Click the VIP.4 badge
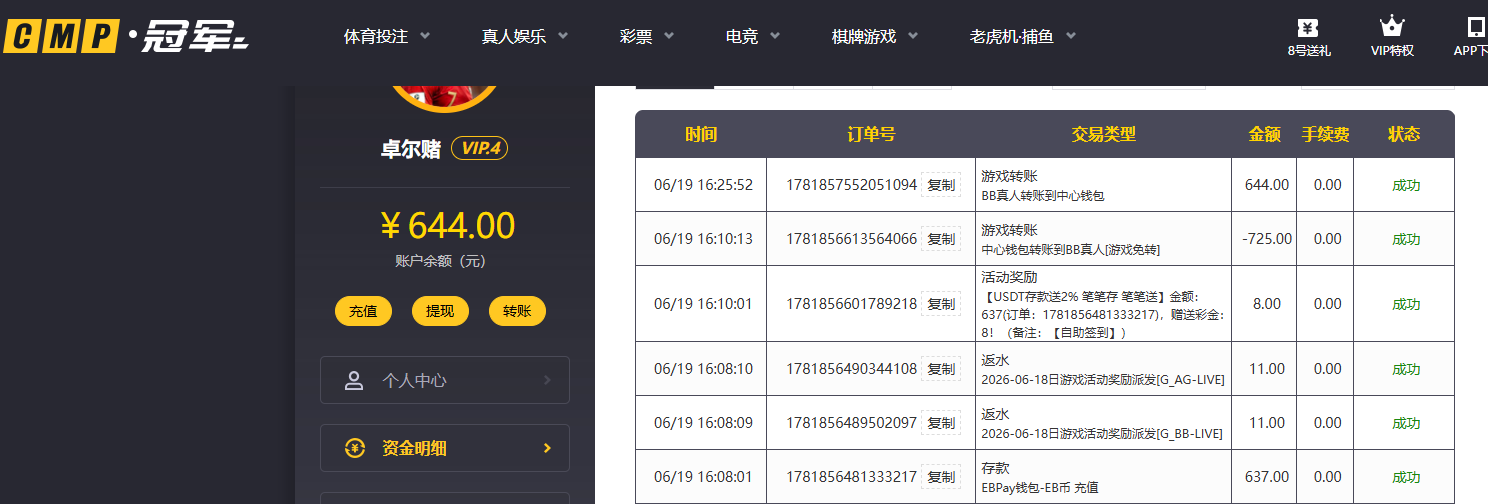 tap(480, 148)
